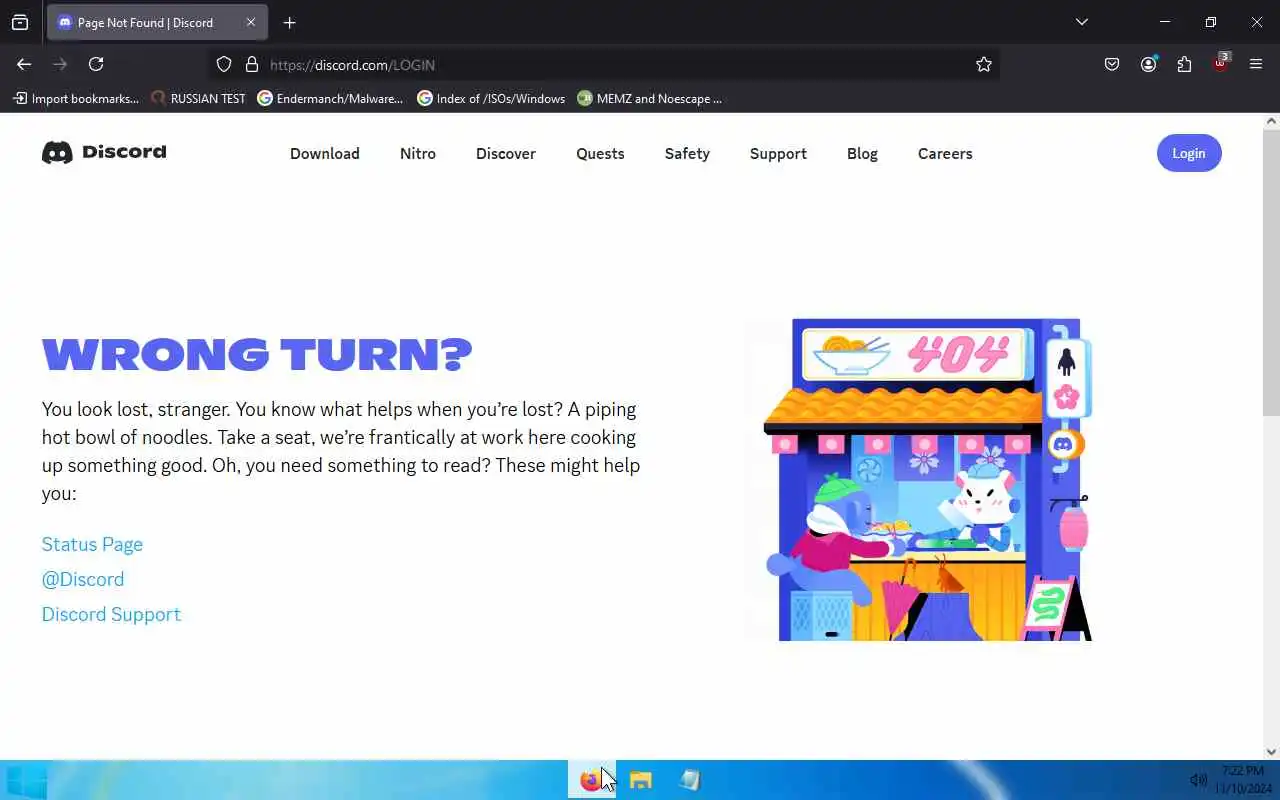Open the Discover nav item

506,153
